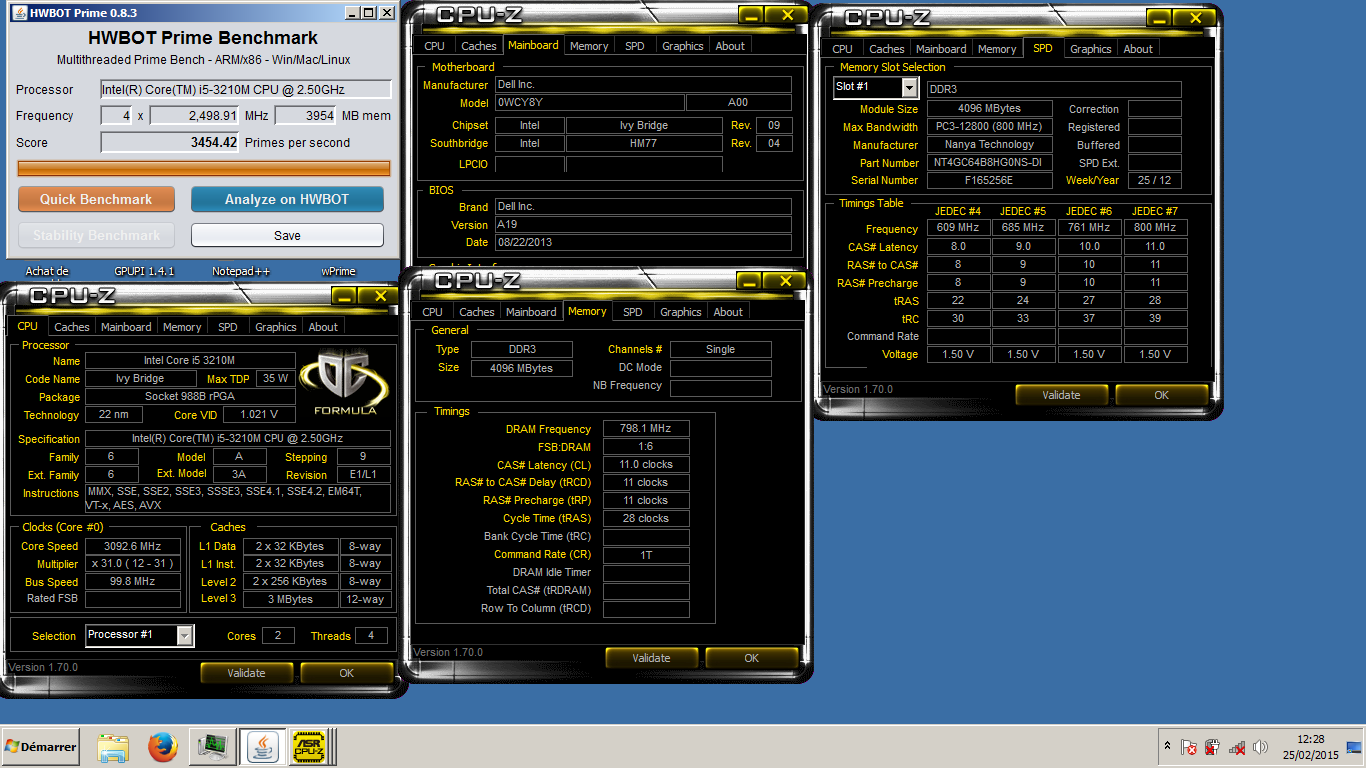Save the HWBOT Prime result
1366x768 pixels.
pos(287,235)
